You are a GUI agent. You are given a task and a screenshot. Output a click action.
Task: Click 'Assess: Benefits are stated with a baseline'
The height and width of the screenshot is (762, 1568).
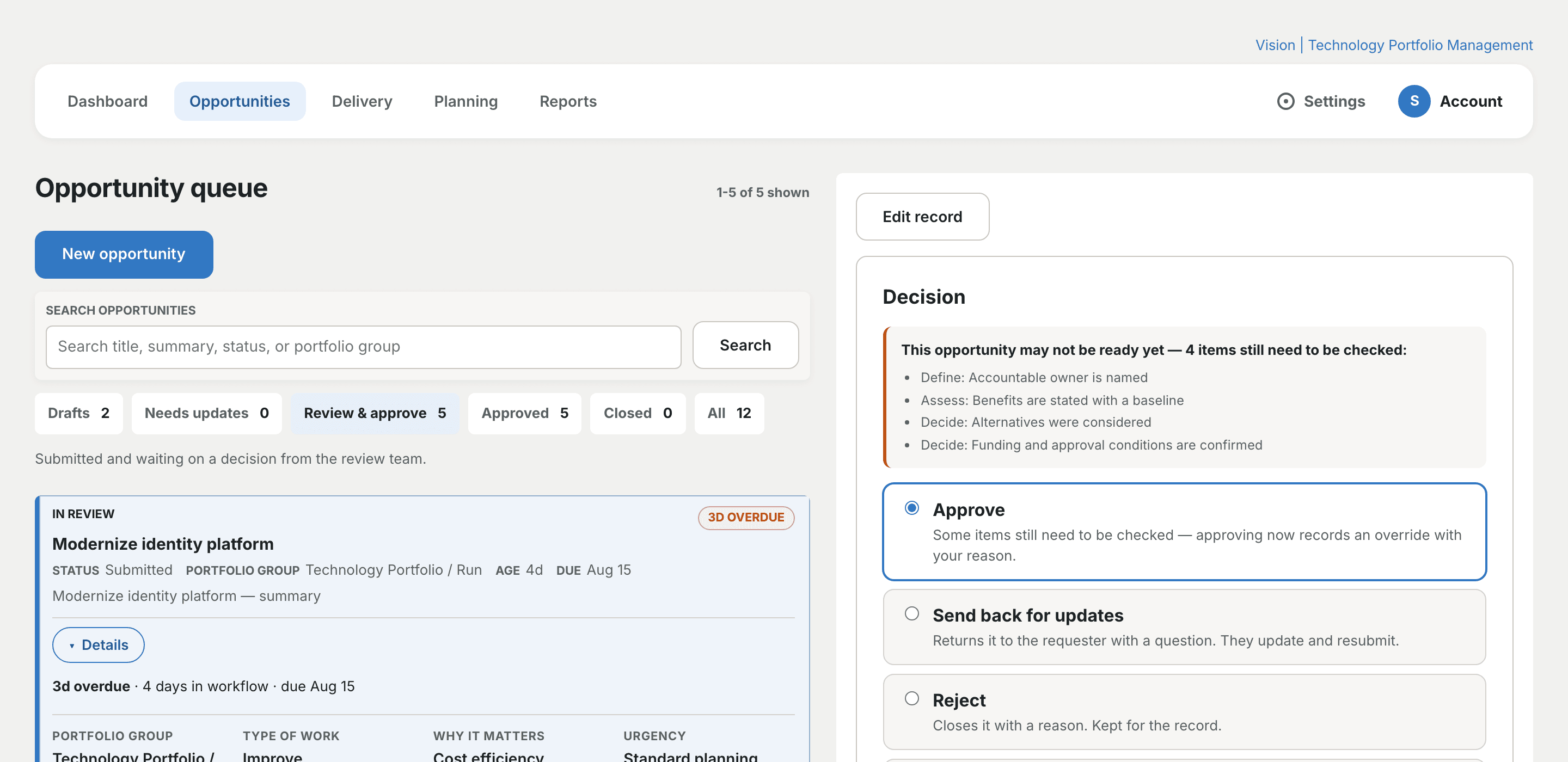1052,400
